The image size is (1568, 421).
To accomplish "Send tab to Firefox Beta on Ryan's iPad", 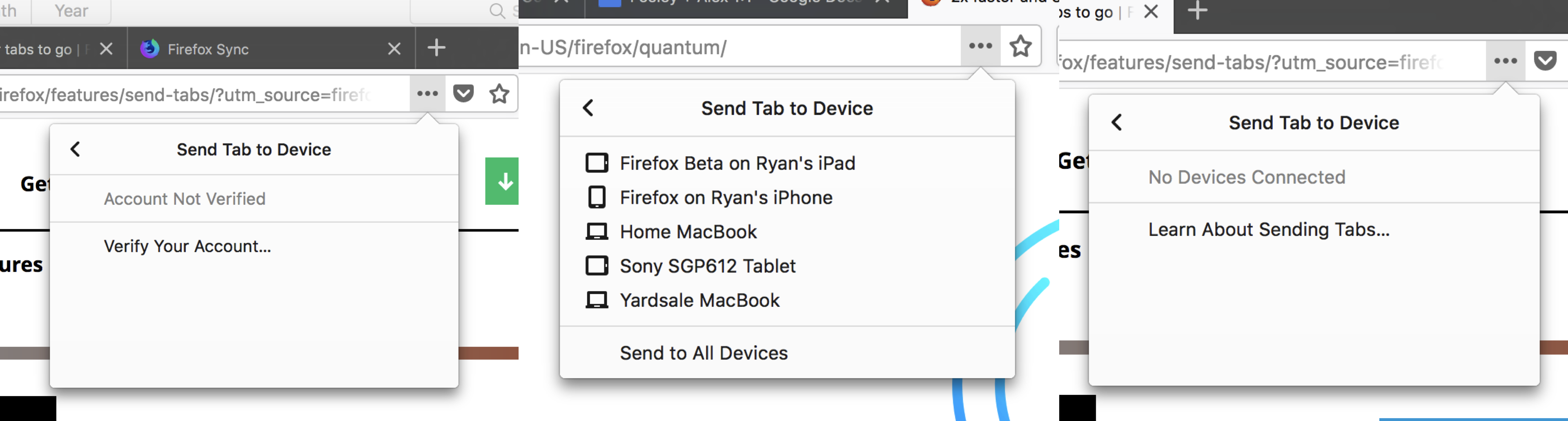I will click(737, 163).
